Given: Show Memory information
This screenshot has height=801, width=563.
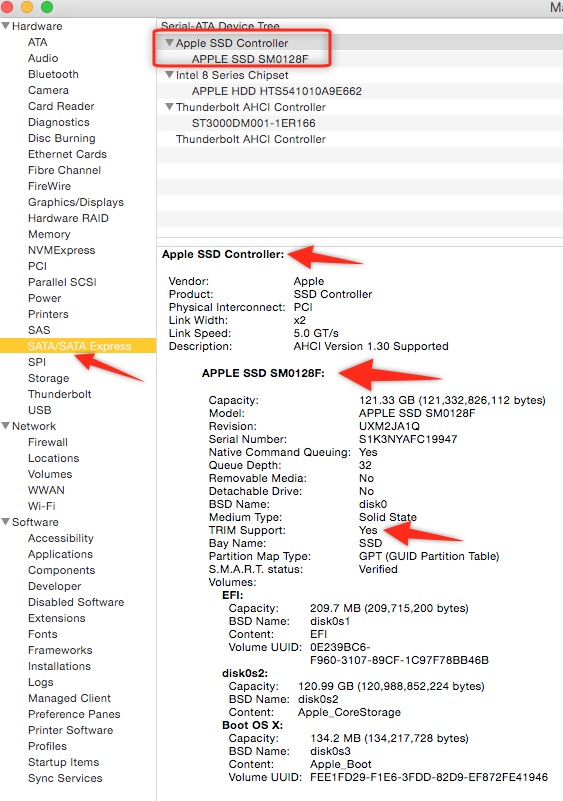Looking at the screenshot, I should 49,234.
